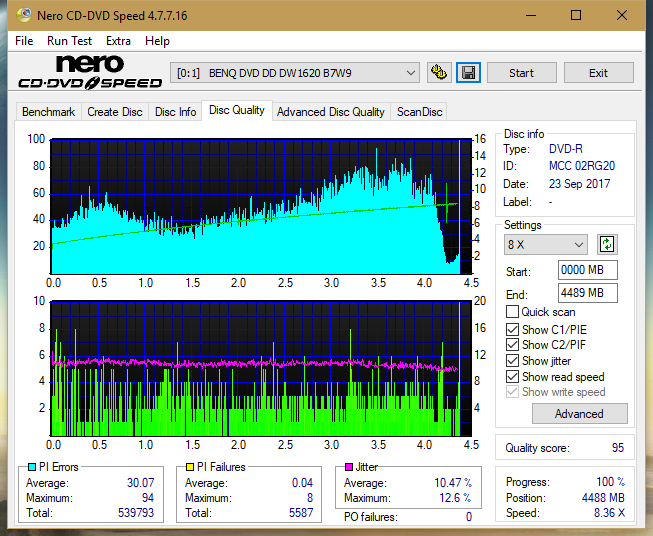The image size is (653, 536).
Task: Switch to the ScanDisc tab
Action: [x=419, y=112]
